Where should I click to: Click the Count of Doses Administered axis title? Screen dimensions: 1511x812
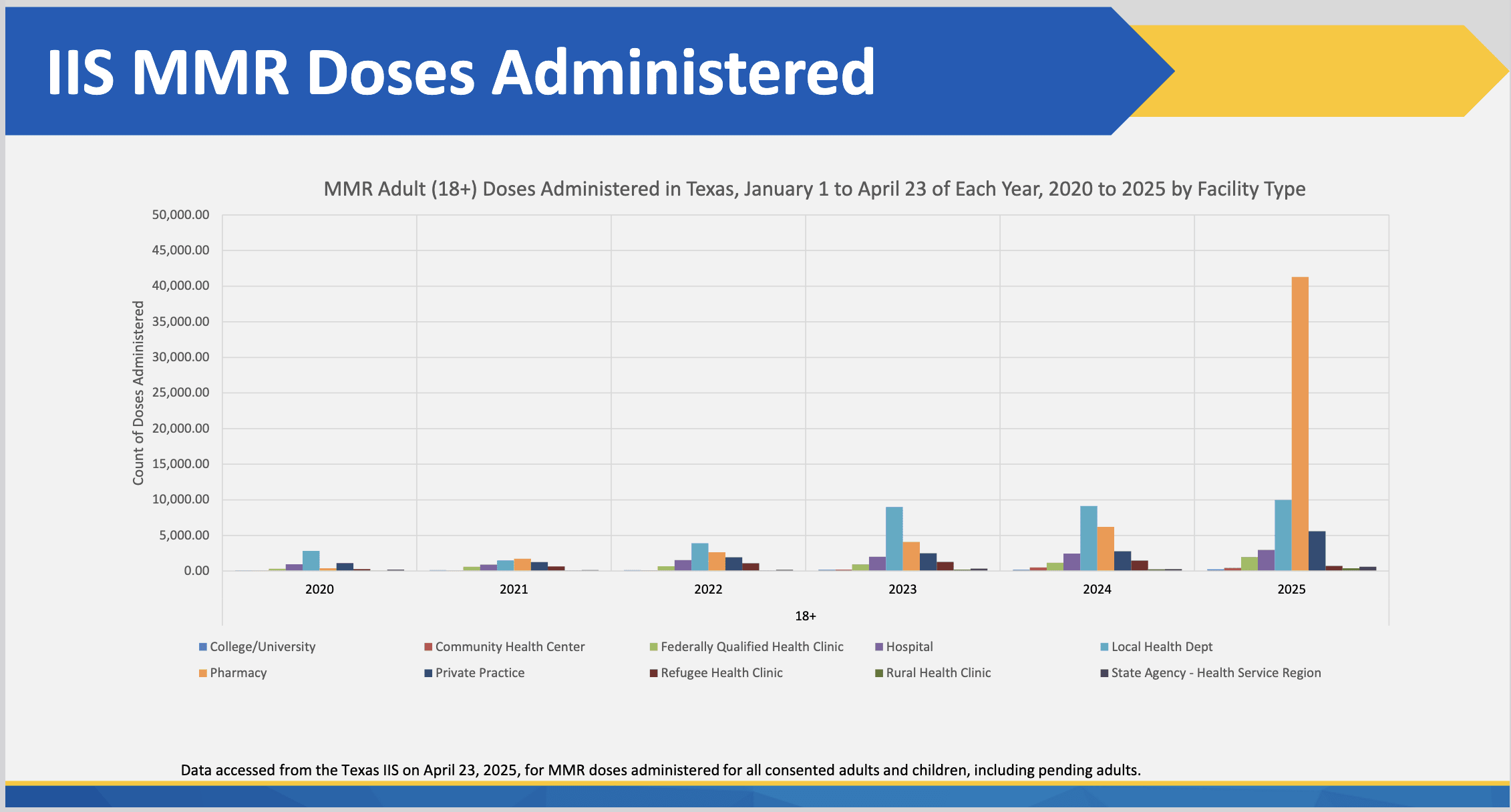[x=138, y=393]
